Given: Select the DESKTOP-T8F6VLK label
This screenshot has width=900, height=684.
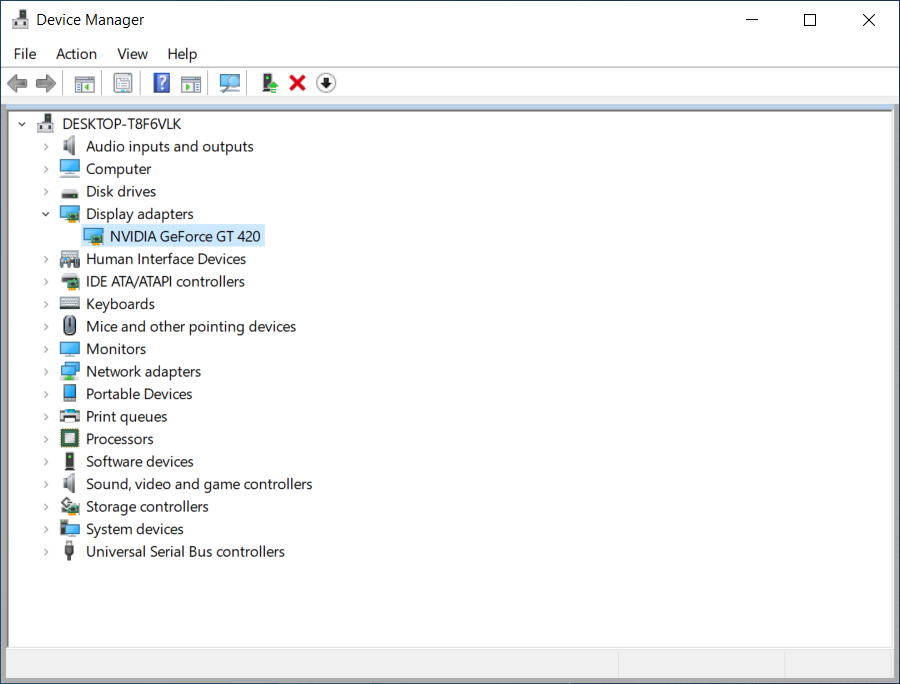Looking at the screenshot, I should pyautogui.click(x=122, y=124).
